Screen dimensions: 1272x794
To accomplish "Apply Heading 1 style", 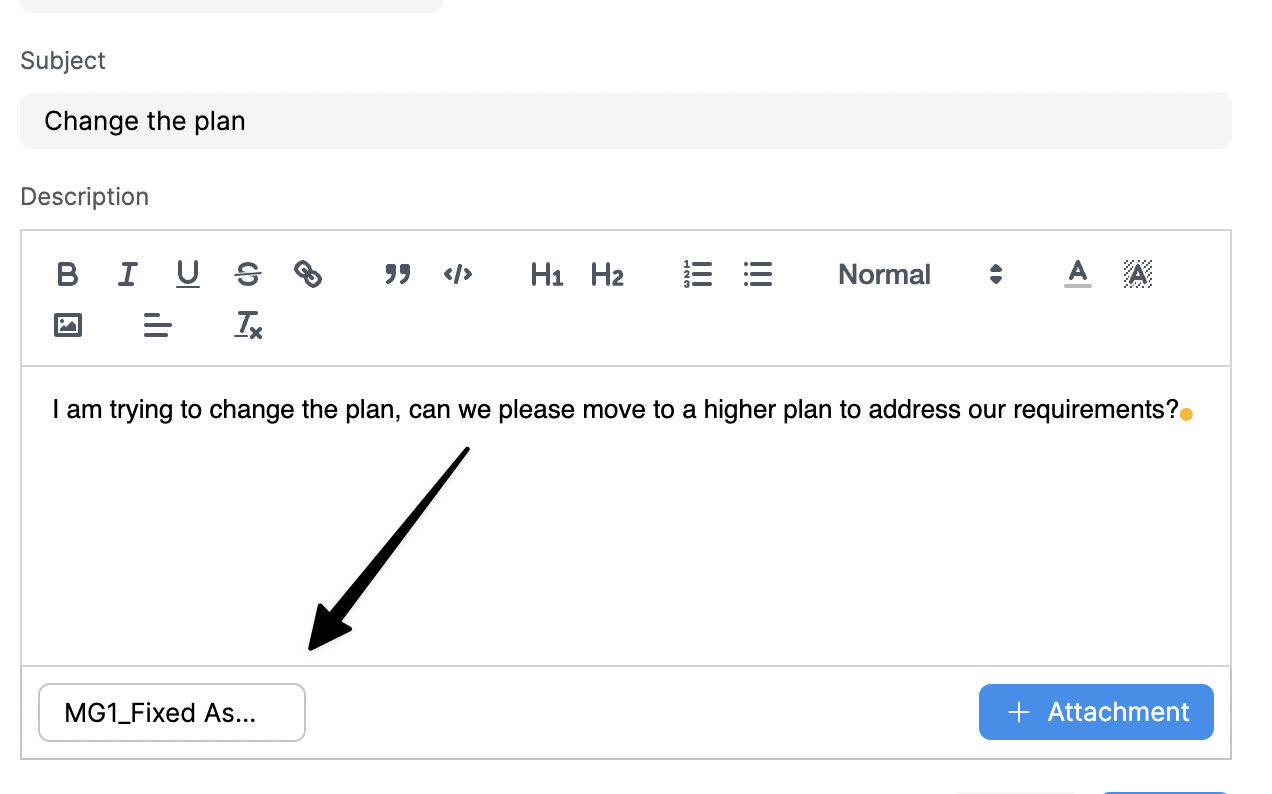I will [x=546, y=274].
